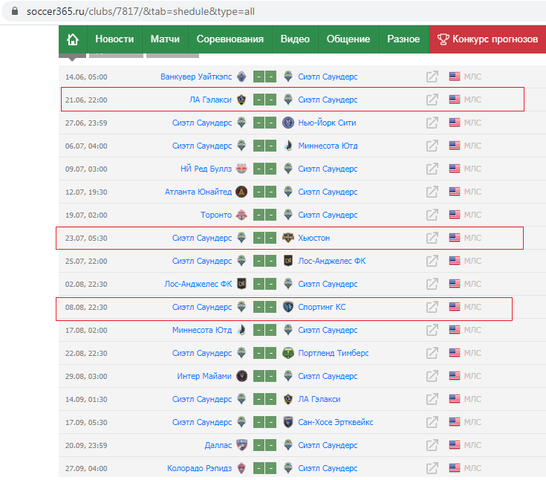
Task: Click Даллас team link
Action: (218, 445)
